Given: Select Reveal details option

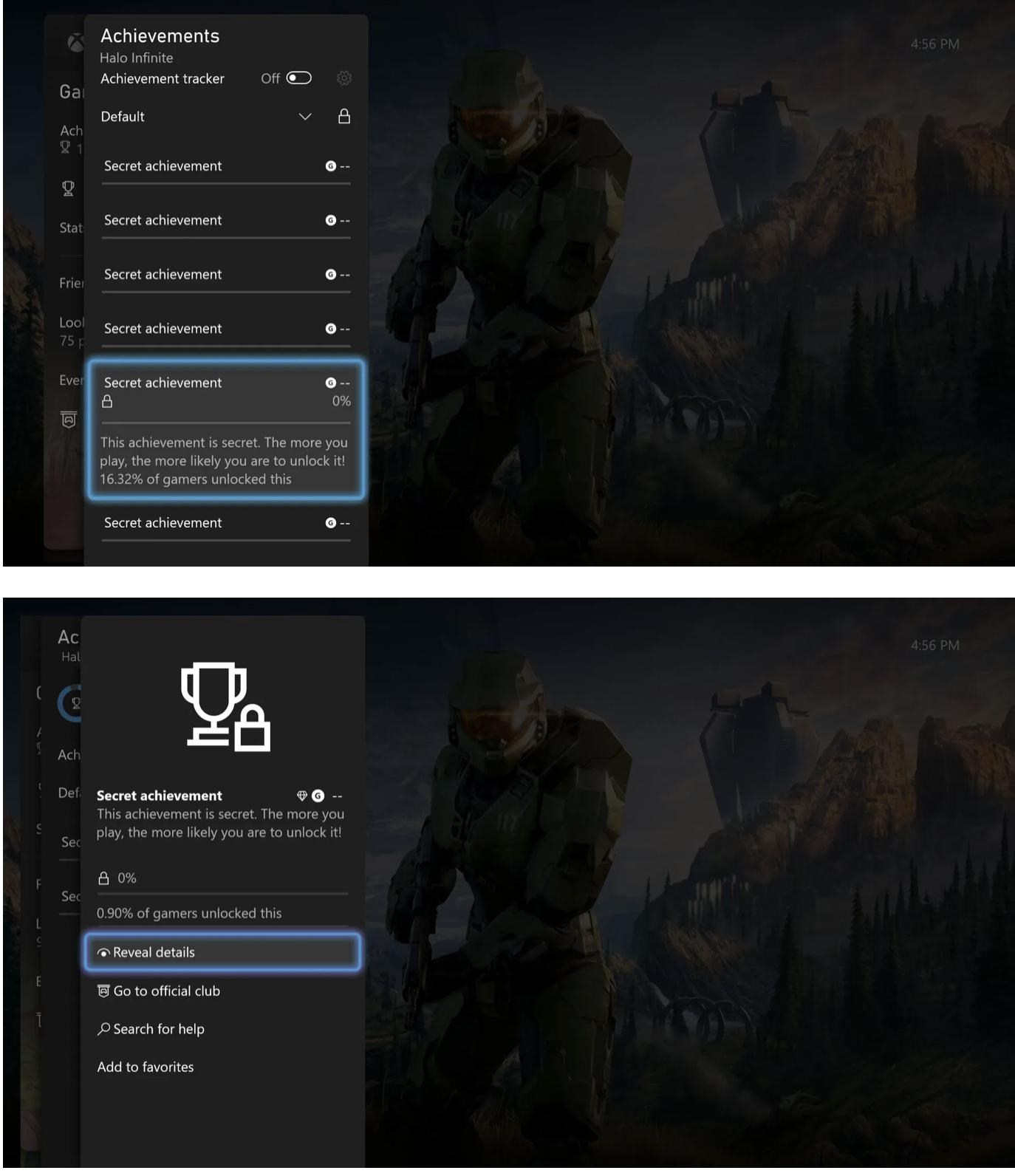Looking at the screenshot, I should click(222, 952).
